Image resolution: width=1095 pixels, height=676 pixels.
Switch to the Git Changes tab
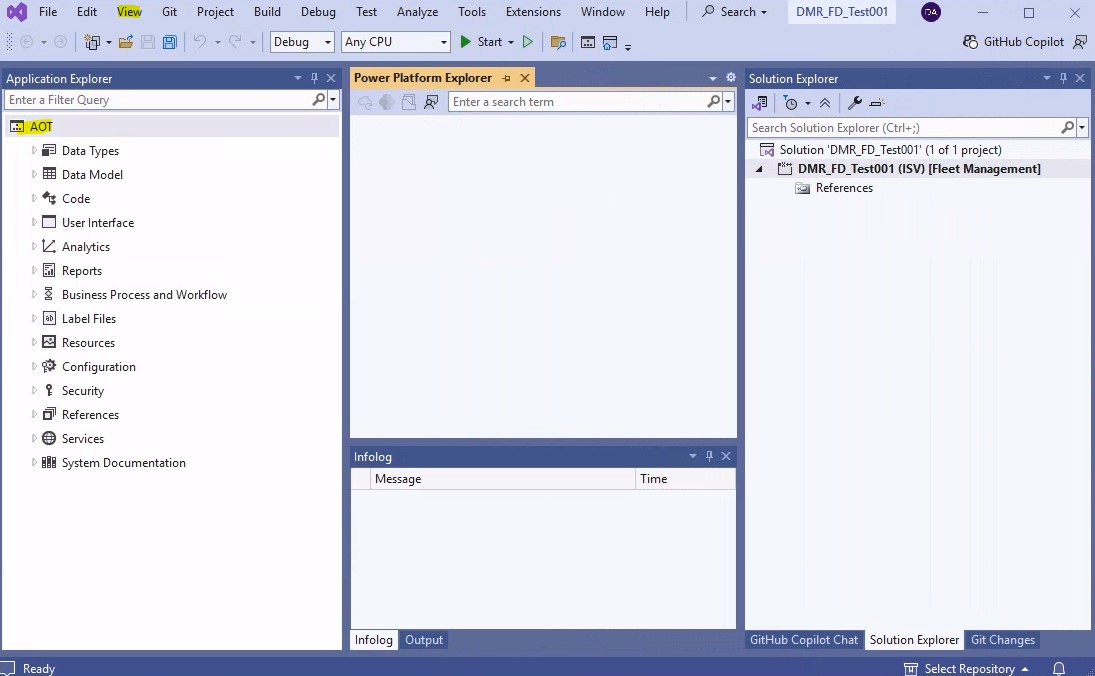pyautogui.click(x=1003, y=640)
